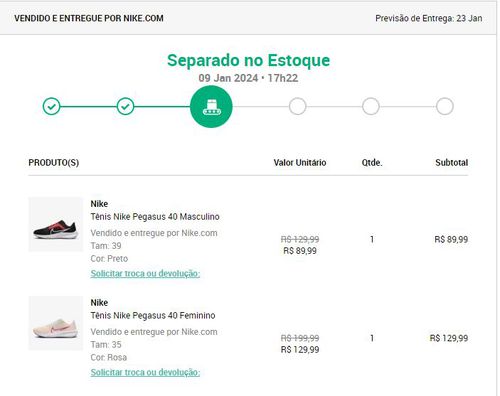Click the Qtde. column header

pos(372,163)
